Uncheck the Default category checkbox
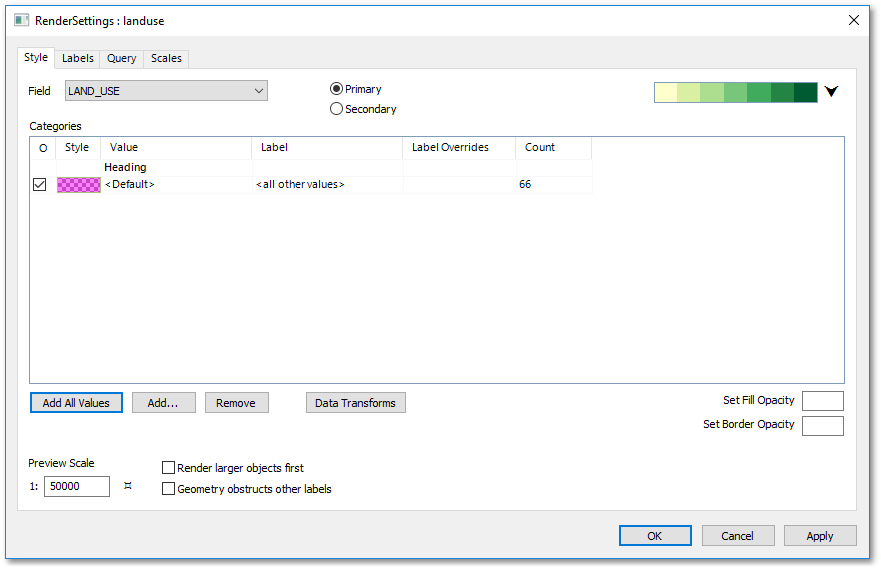The height and width of the screenshot is (570, 881). coord(39,184)
